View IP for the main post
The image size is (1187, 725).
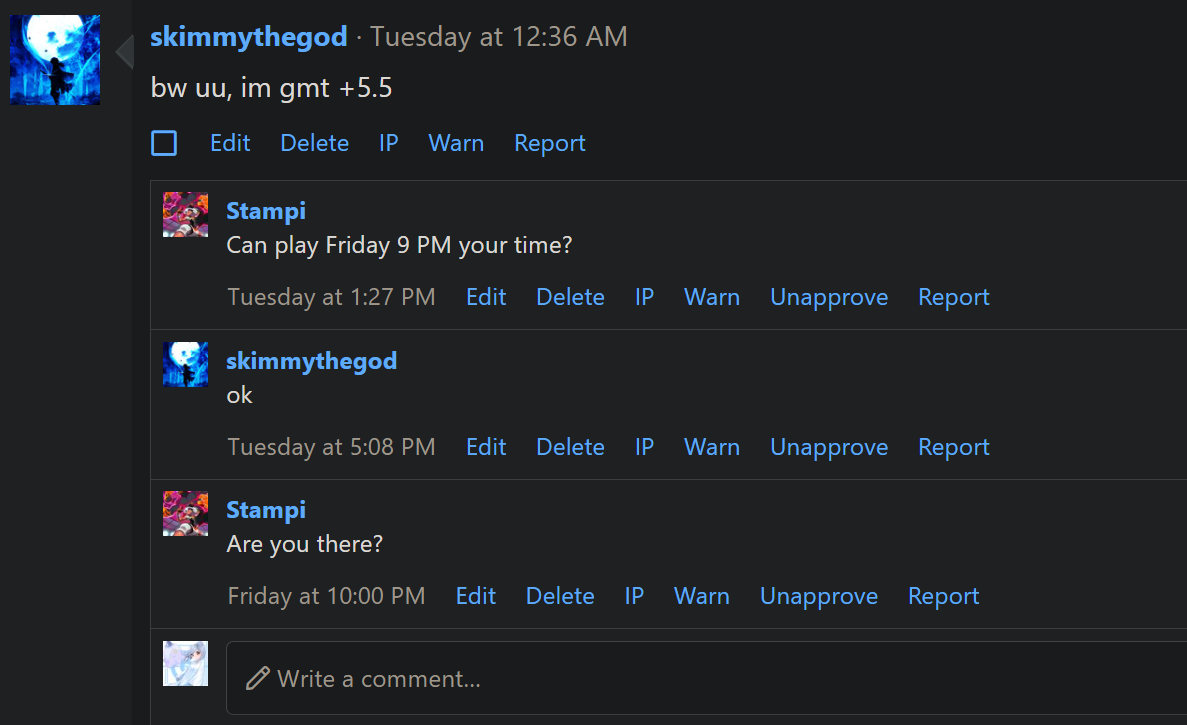[x=389, y=143]
